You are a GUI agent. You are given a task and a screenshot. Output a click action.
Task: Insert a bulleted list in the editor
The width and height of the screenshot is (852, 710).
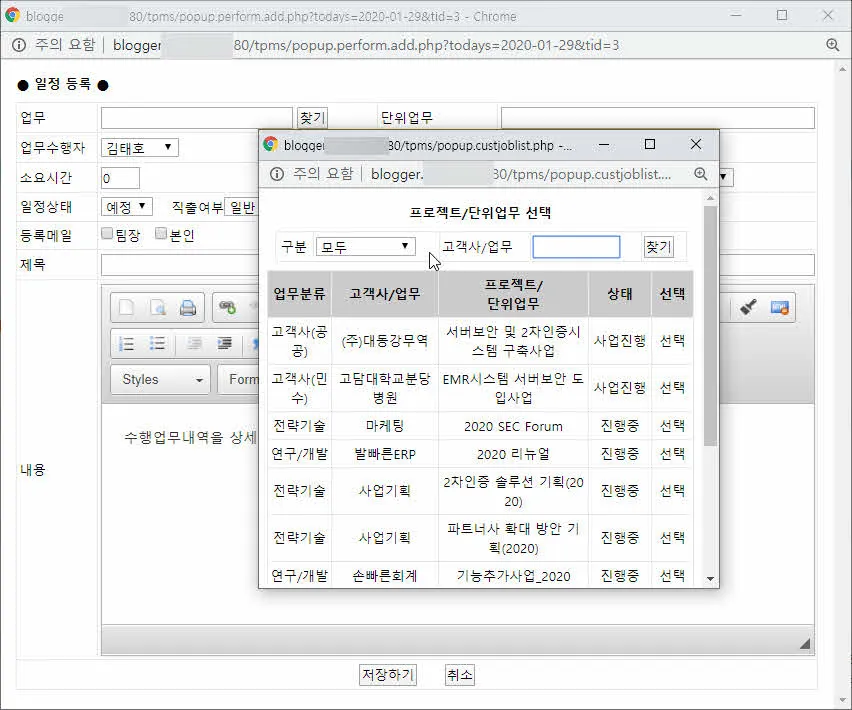click(x=158, y=343)
